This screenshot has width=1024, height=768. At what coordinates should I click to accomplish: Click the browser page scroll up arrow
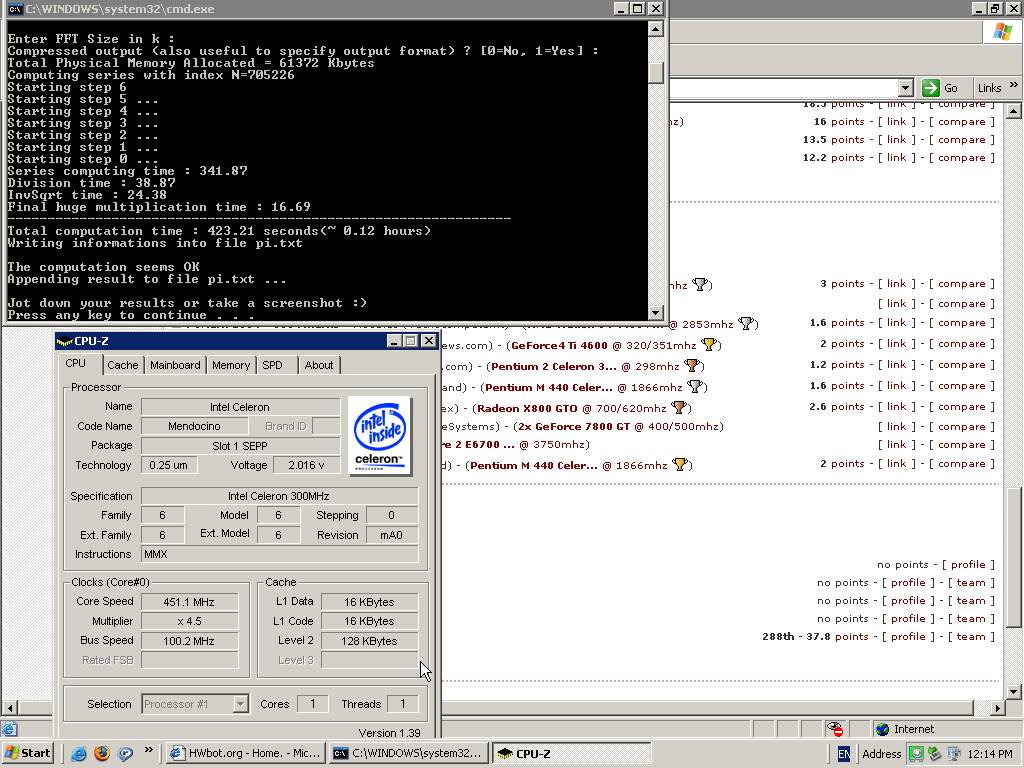1014,111
